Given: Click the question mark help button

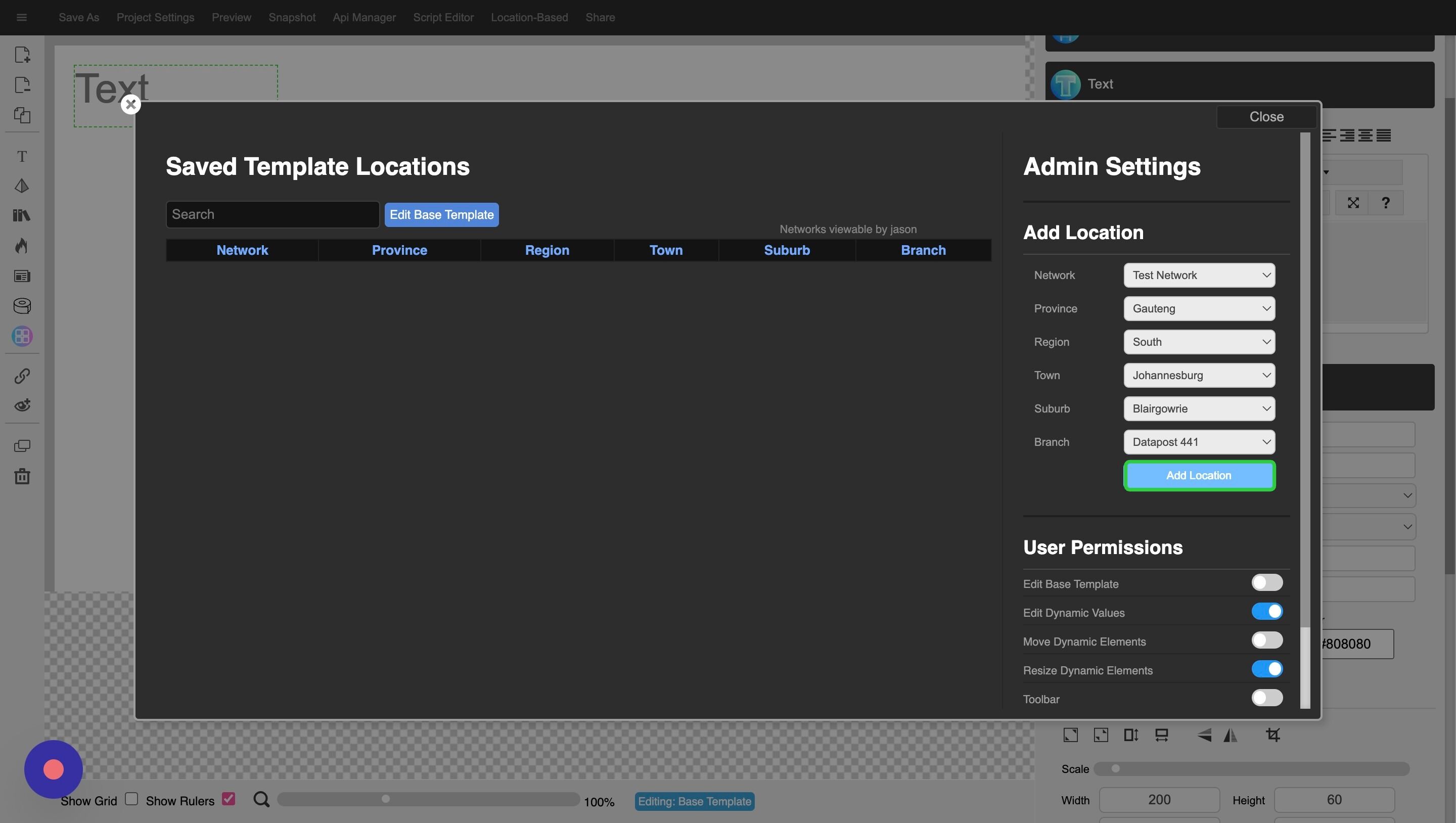Looking at the screenshot, I should (x=1386, y=203).
